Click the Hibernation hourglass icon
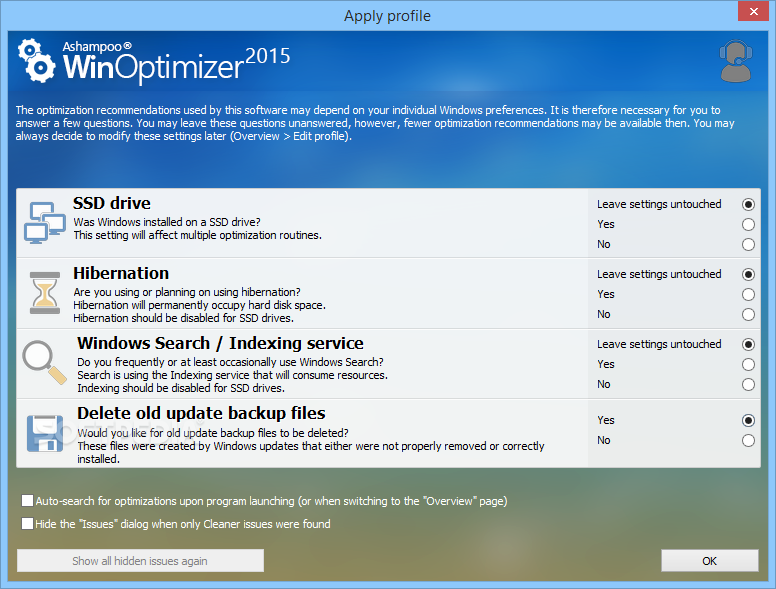This screenshot has width=776, height=589. tap(45, 293)
